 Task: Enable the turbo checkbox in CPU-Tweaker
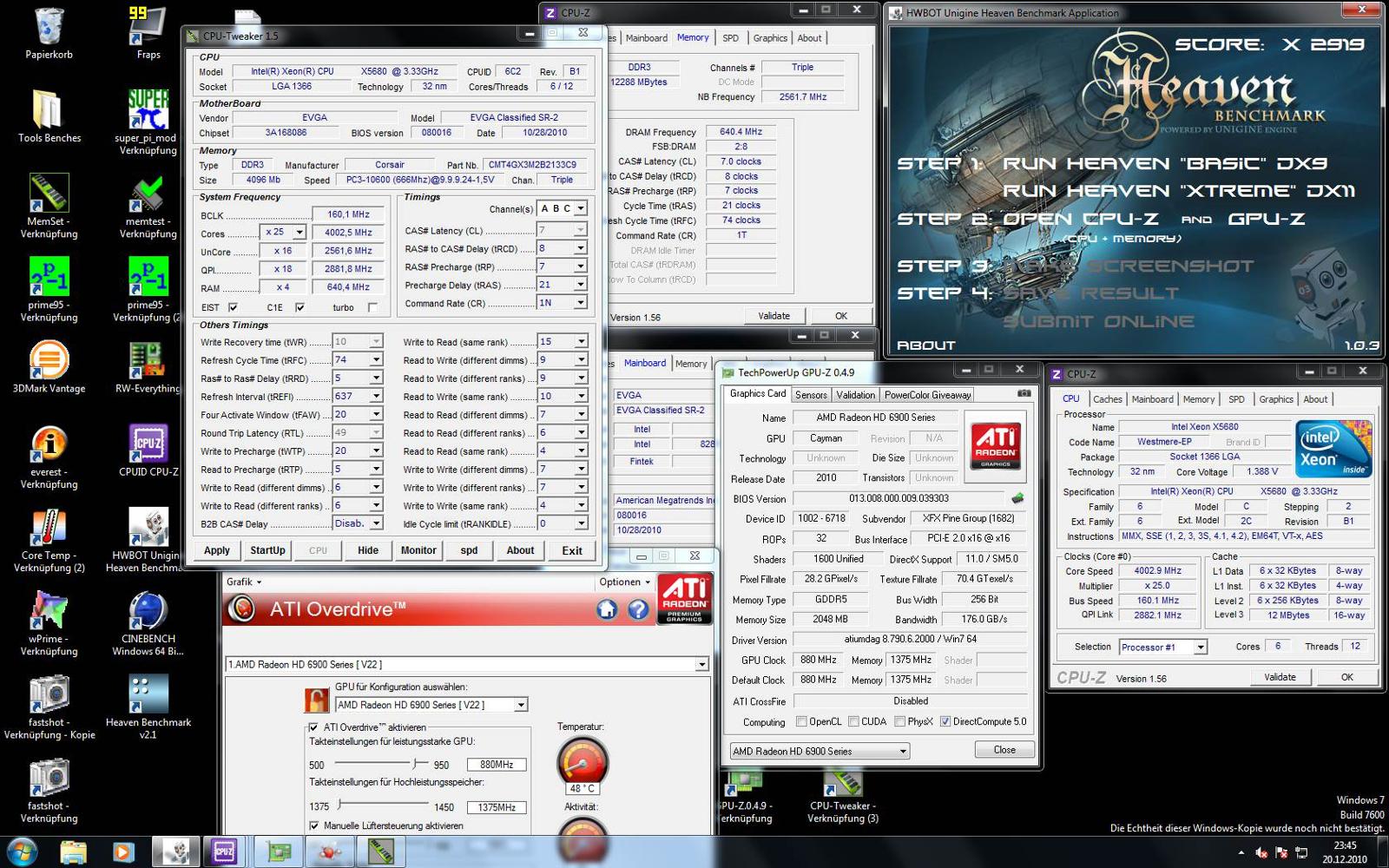pyautogui.click(x=372, y=307)
